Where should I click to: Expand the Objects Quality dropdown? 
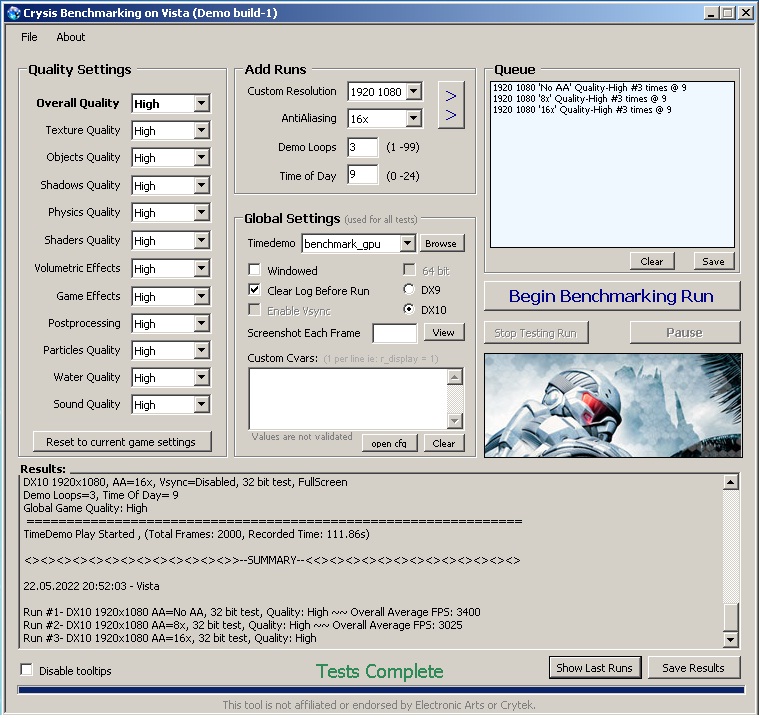(x=201, y=158)
